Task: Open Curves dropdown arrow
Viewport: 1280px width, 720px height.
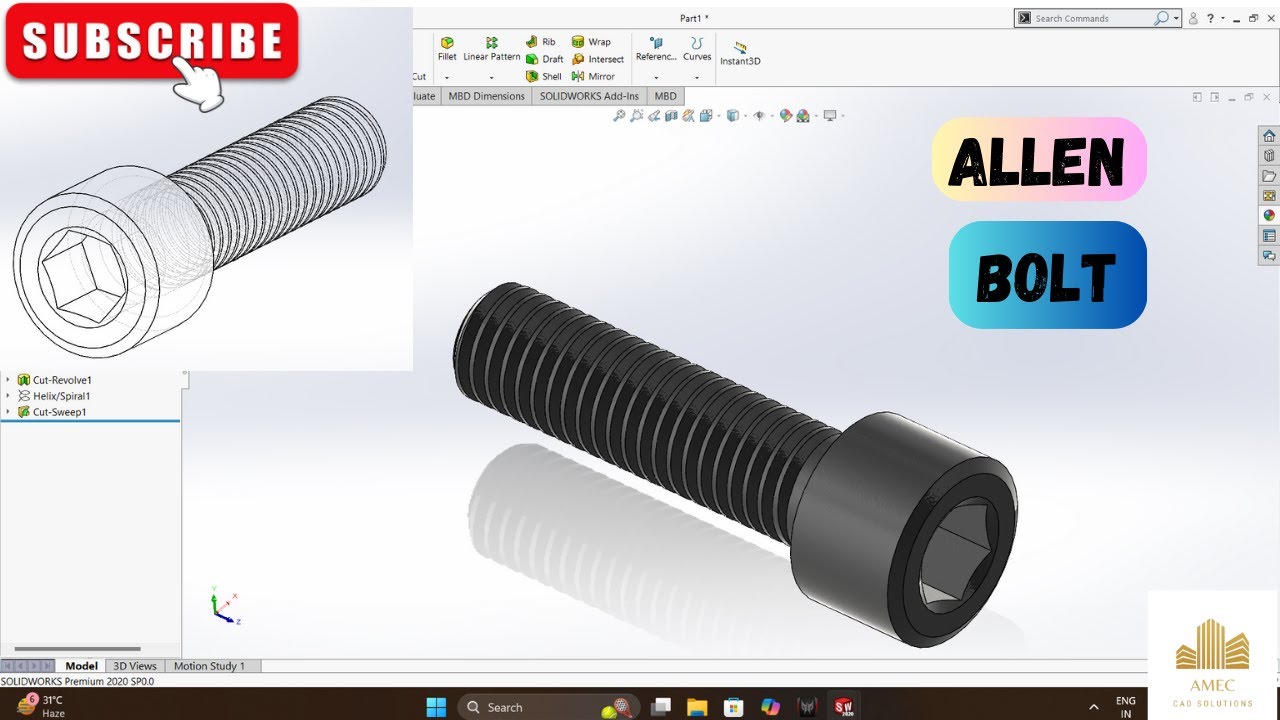Action: [697, 77]
